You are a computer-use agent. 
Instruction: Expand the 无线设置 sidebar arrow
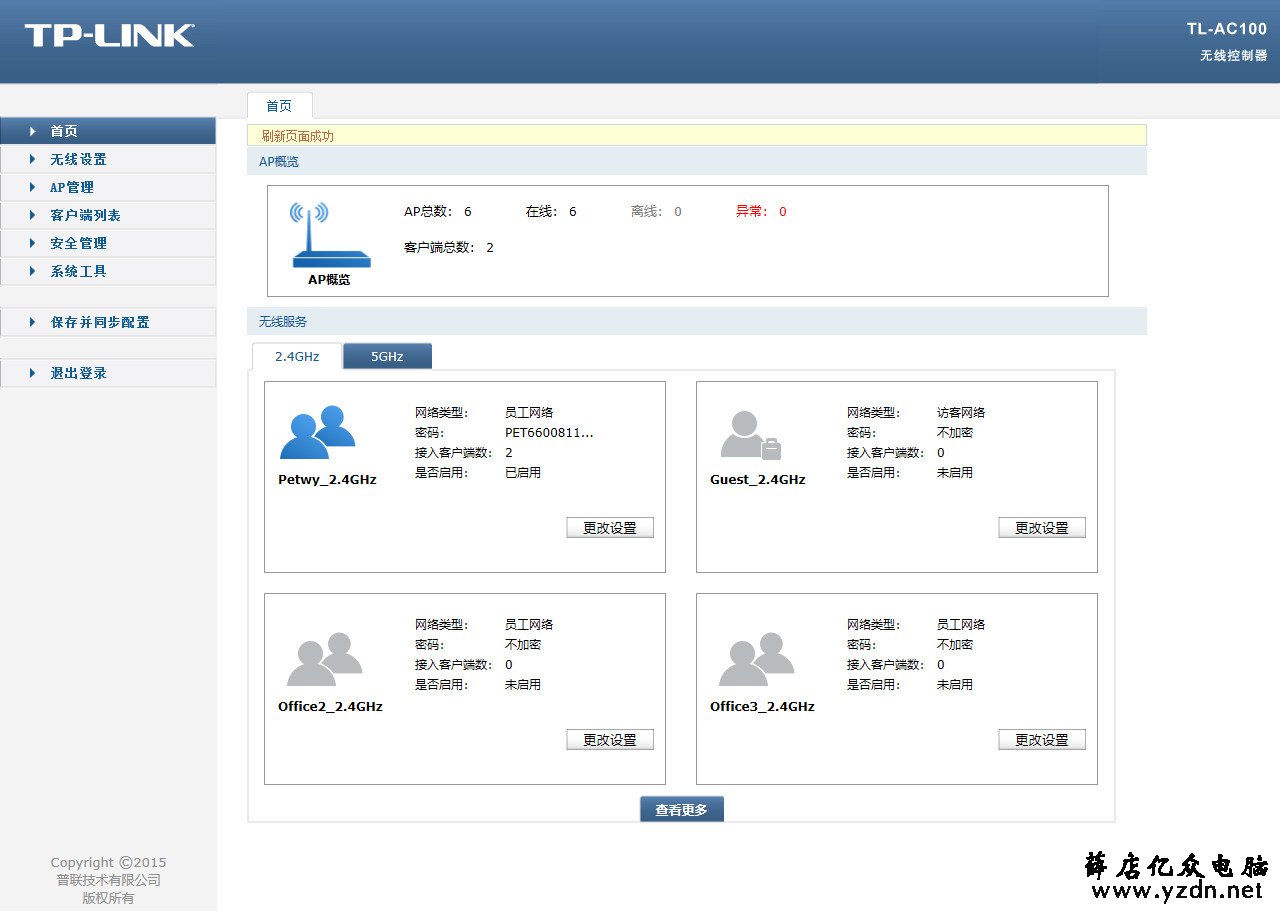pyautogui.click(x=33, y=159)
